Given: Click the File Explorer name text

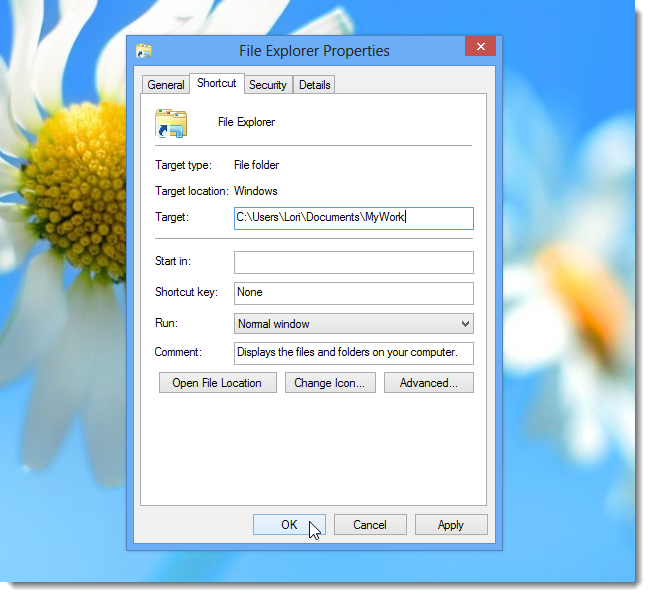Looking at the screenshot, I should pyautogui.click(x=246, y=122).
